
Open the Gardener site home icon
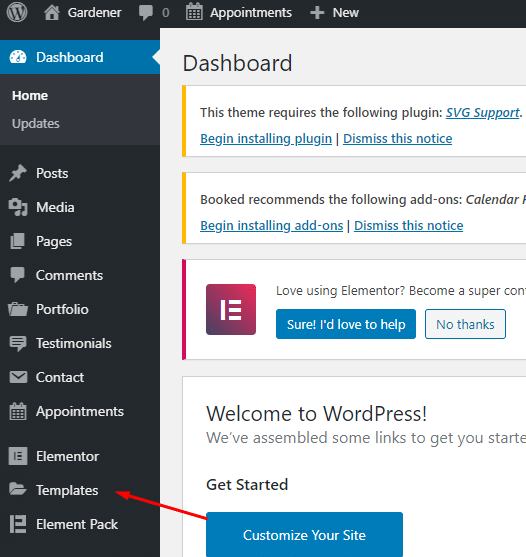52,13
